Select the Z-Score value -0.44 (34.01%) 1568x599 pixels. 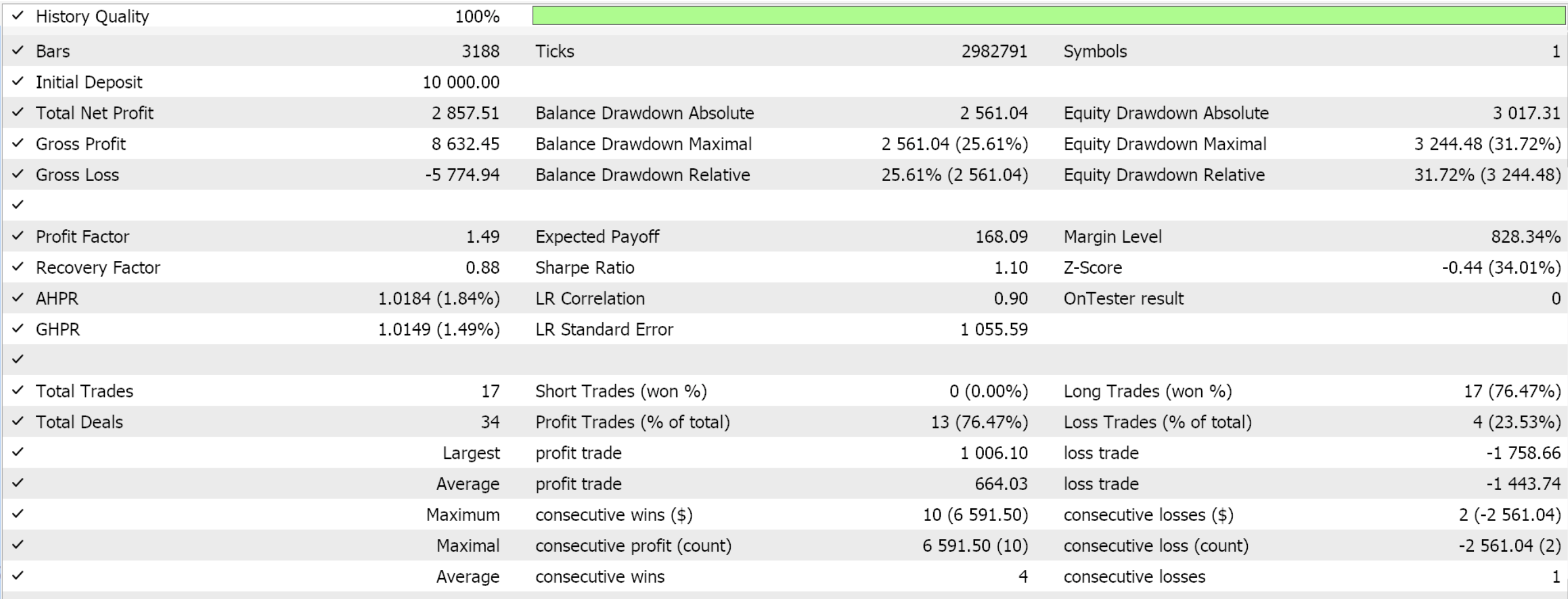[x=1502, y=268]
